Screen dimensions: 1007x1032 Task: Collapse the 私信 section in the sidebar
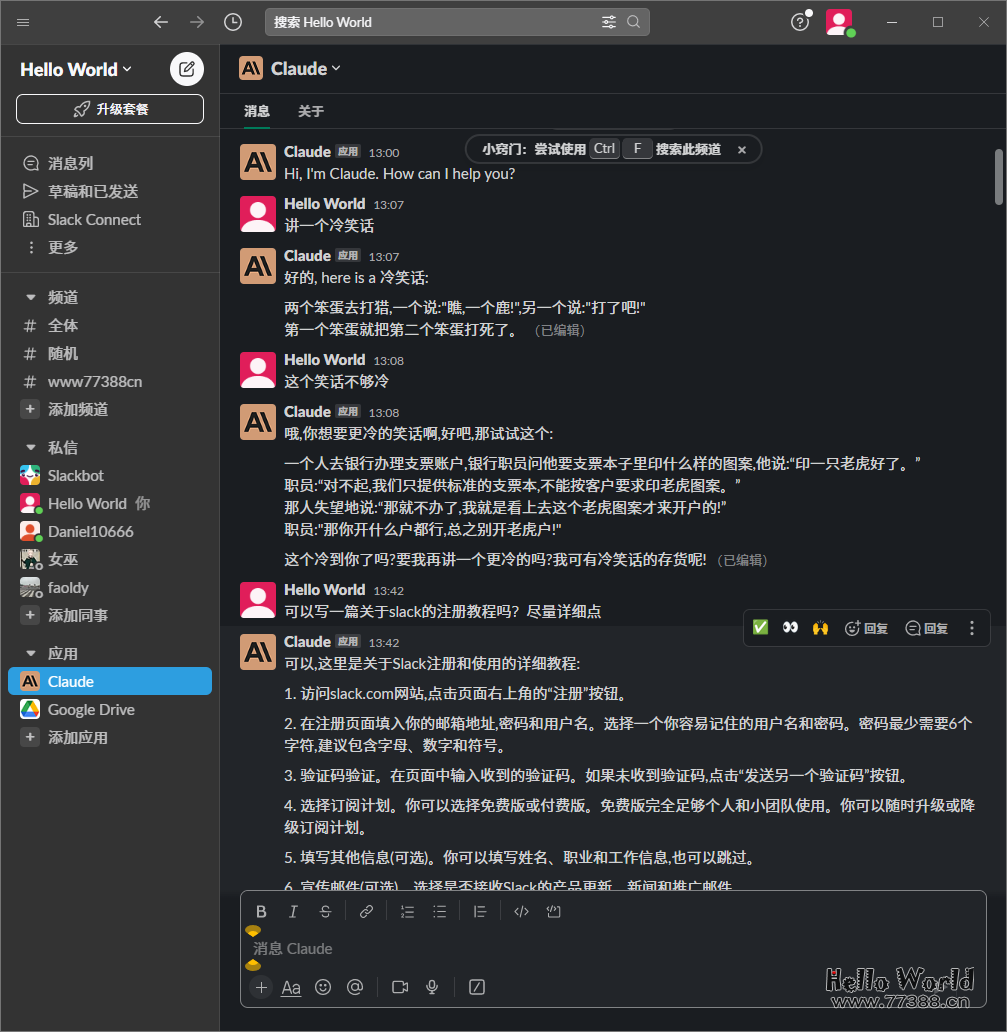[30, 446]
